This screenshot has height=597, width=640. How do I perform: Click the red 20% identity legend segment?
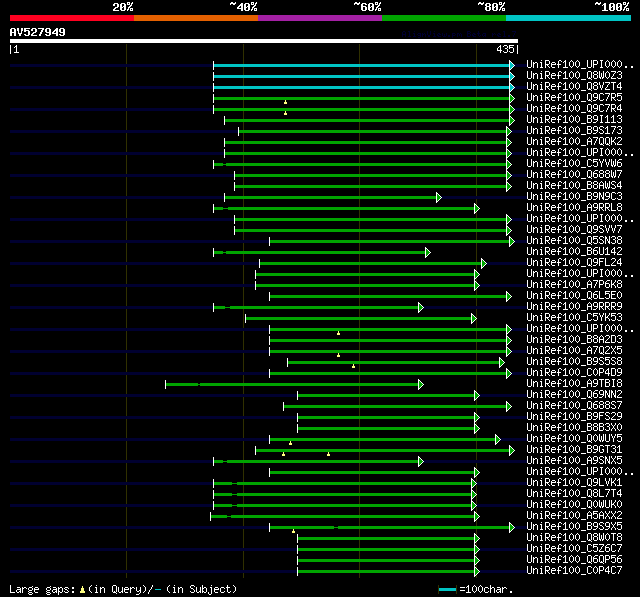[72, 18]
